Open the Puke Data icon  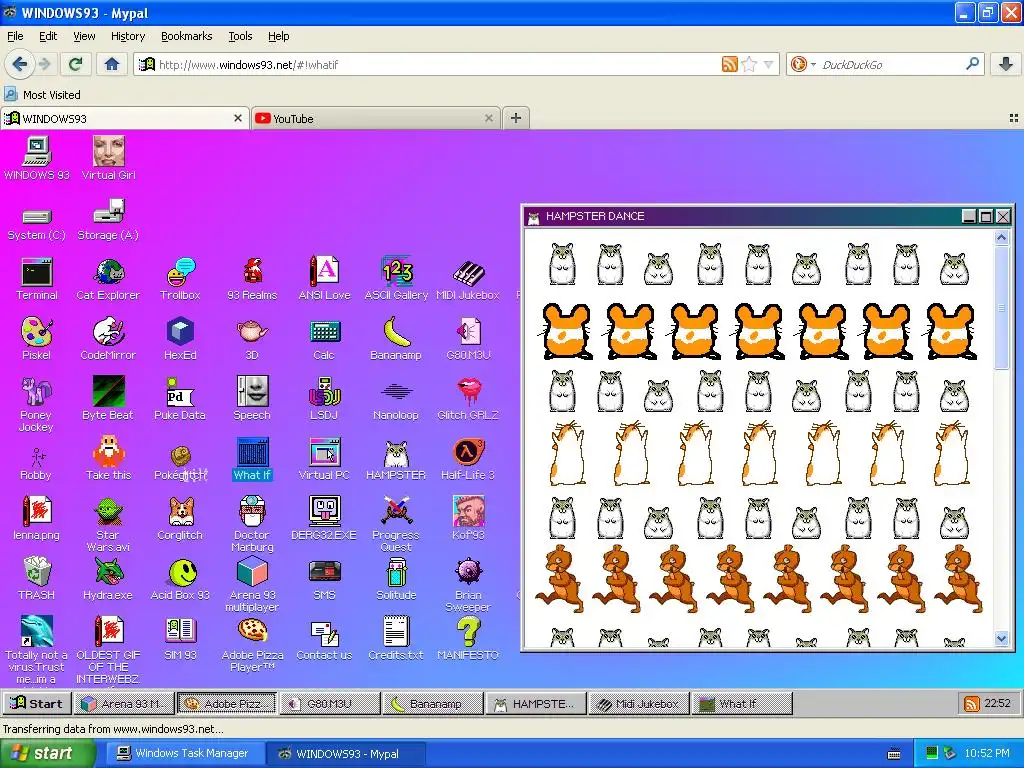180,398
